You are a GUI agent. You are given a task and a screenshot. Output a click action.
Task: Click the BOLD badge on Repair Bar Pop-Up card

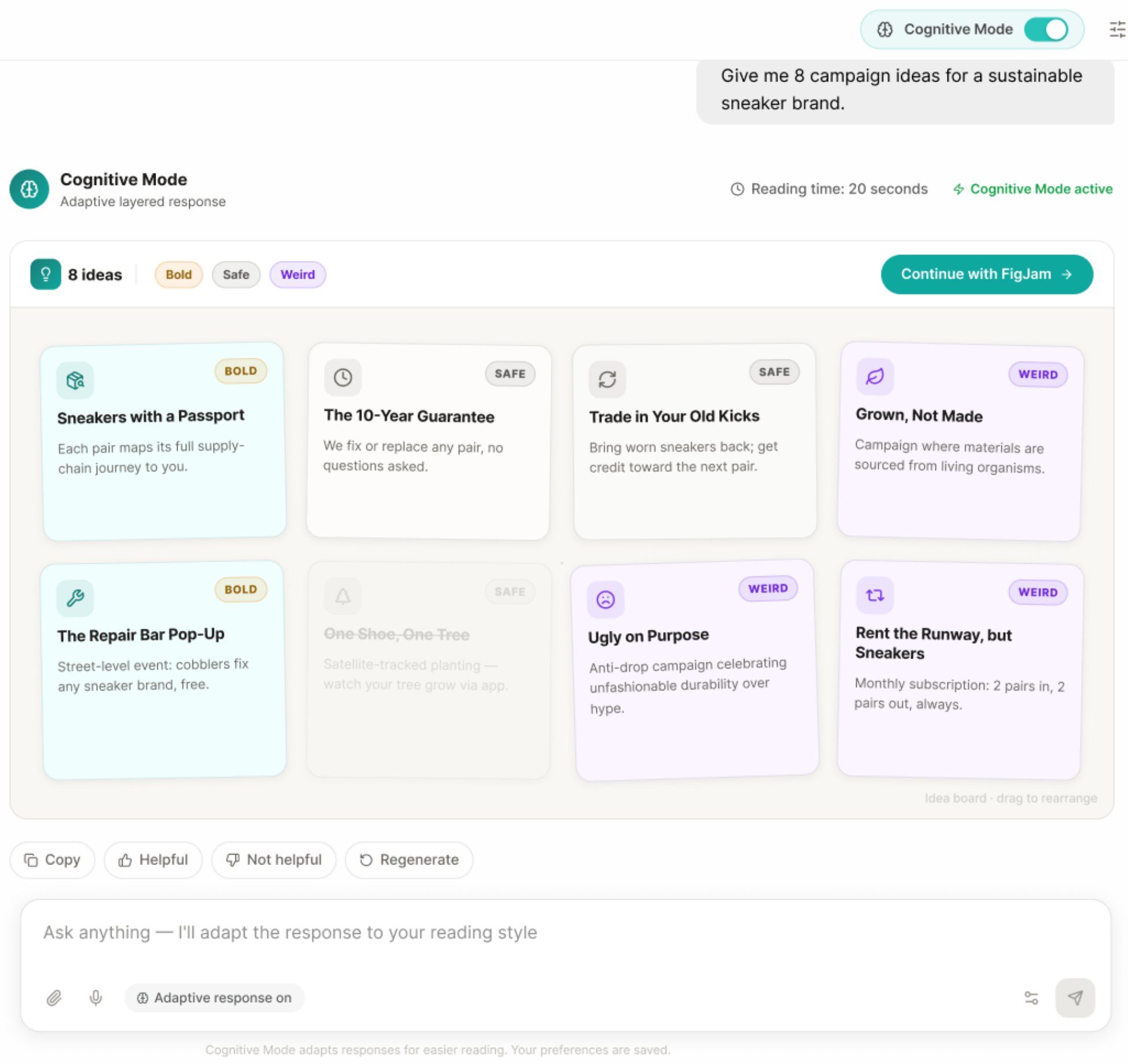tap(241, 590)
